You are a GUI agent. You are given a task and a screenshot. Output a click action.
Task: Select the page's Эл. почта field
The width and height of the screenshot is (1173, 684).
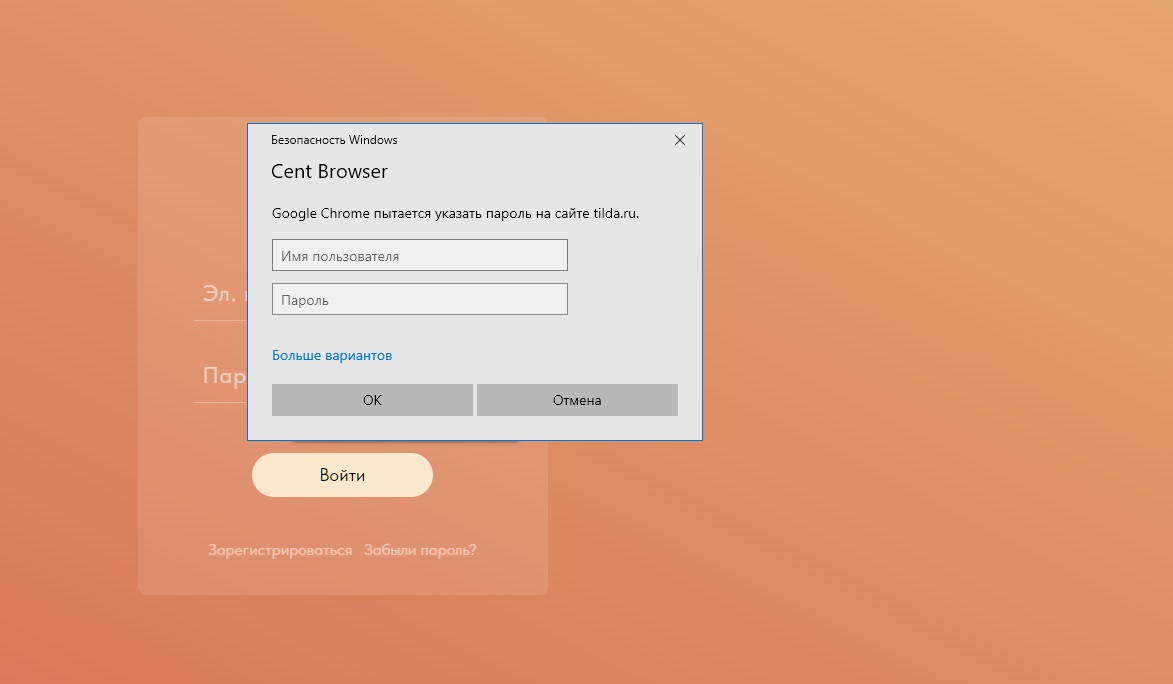[218, 295]
